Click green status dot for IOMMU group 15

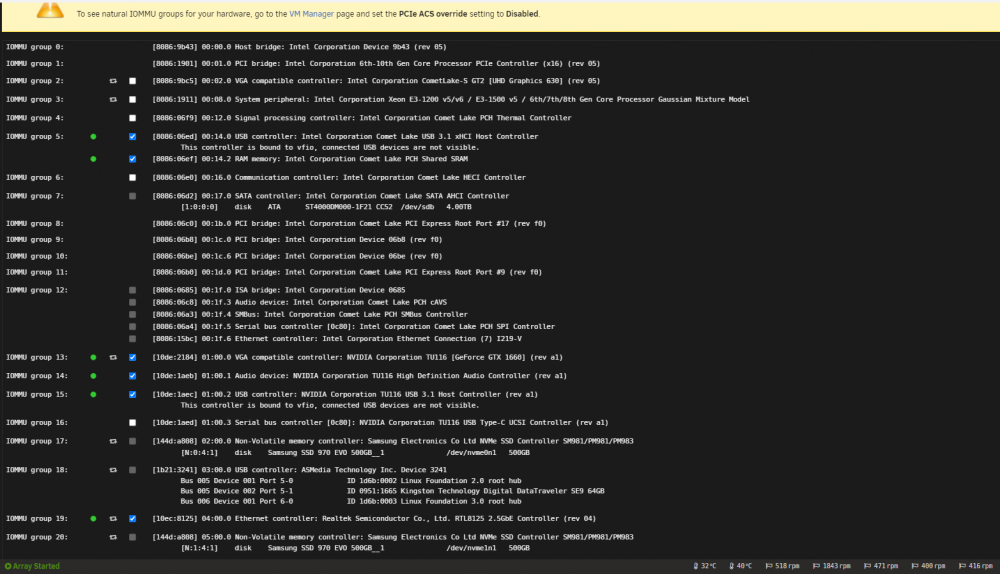[x=93, y=395]
